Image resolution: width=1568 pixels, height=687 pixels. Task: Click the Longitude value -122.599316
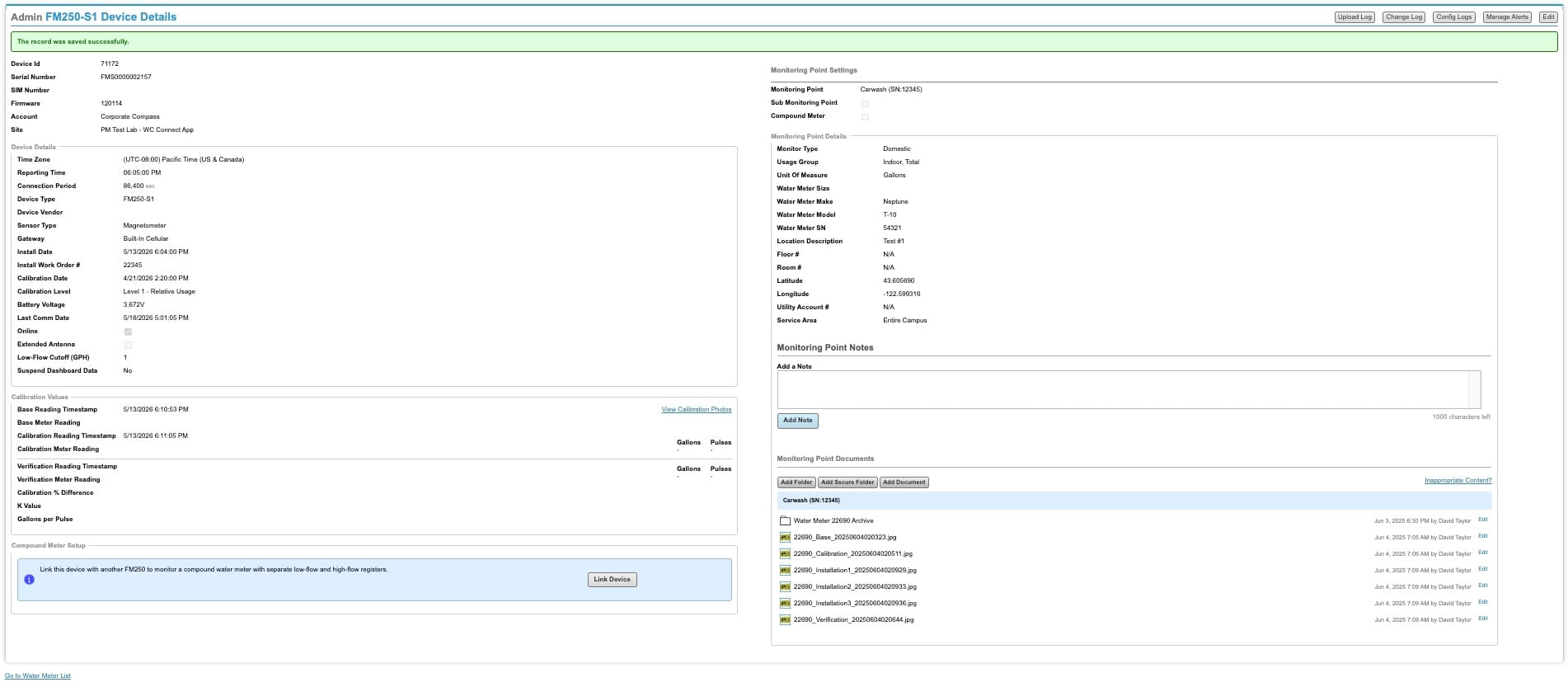[x=902, y=294]
